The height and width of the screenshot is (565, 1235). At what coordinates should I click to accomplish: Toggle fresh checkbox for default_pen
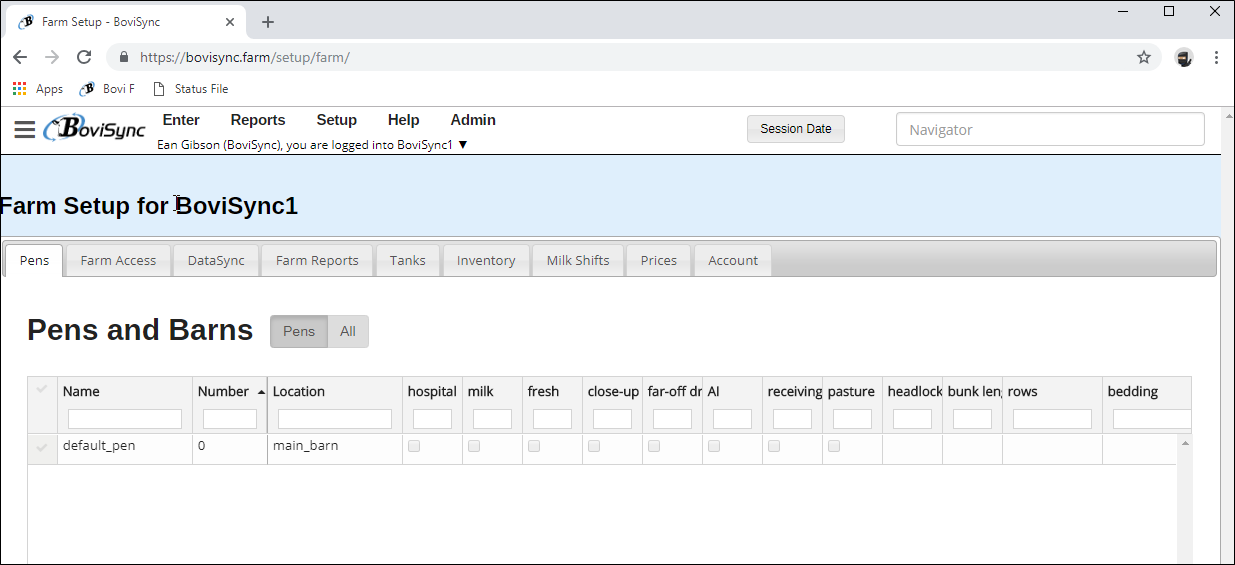pos(534,446)
